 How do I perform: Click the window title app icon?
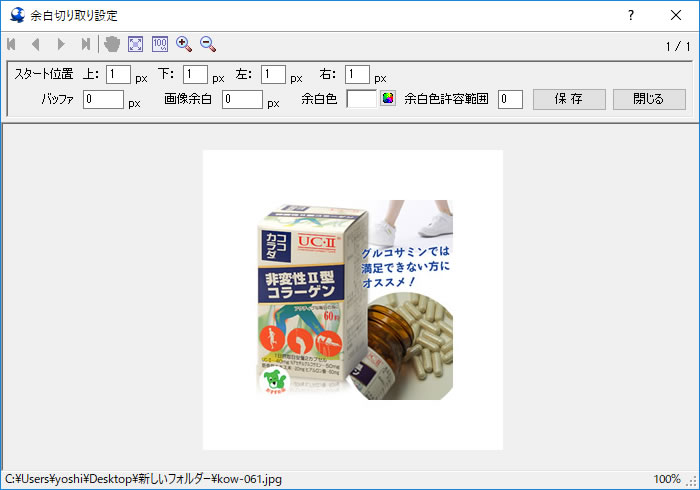click(x=17, y=15)
